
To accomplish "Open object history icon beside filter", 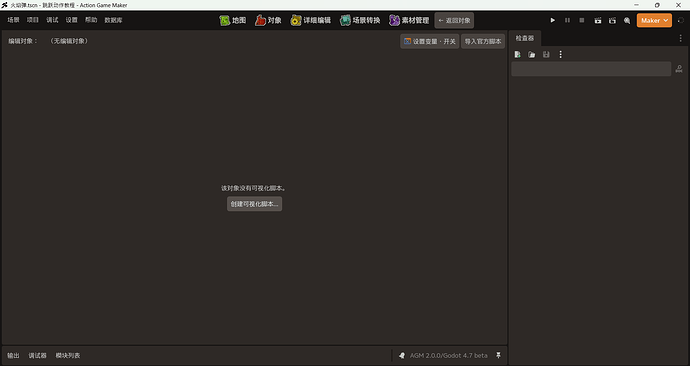I will [x=679, y=69].
